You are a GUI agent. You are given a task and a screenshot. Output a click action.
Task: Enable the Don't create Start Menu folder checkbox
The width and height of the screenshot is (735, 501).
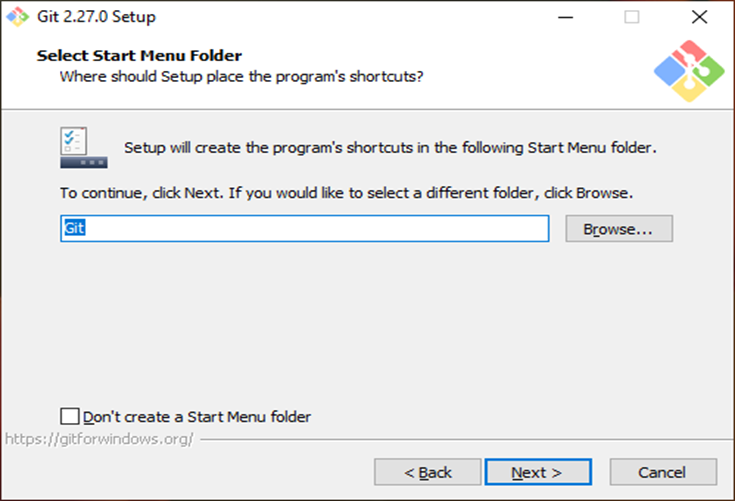click(x=69, y=416)
